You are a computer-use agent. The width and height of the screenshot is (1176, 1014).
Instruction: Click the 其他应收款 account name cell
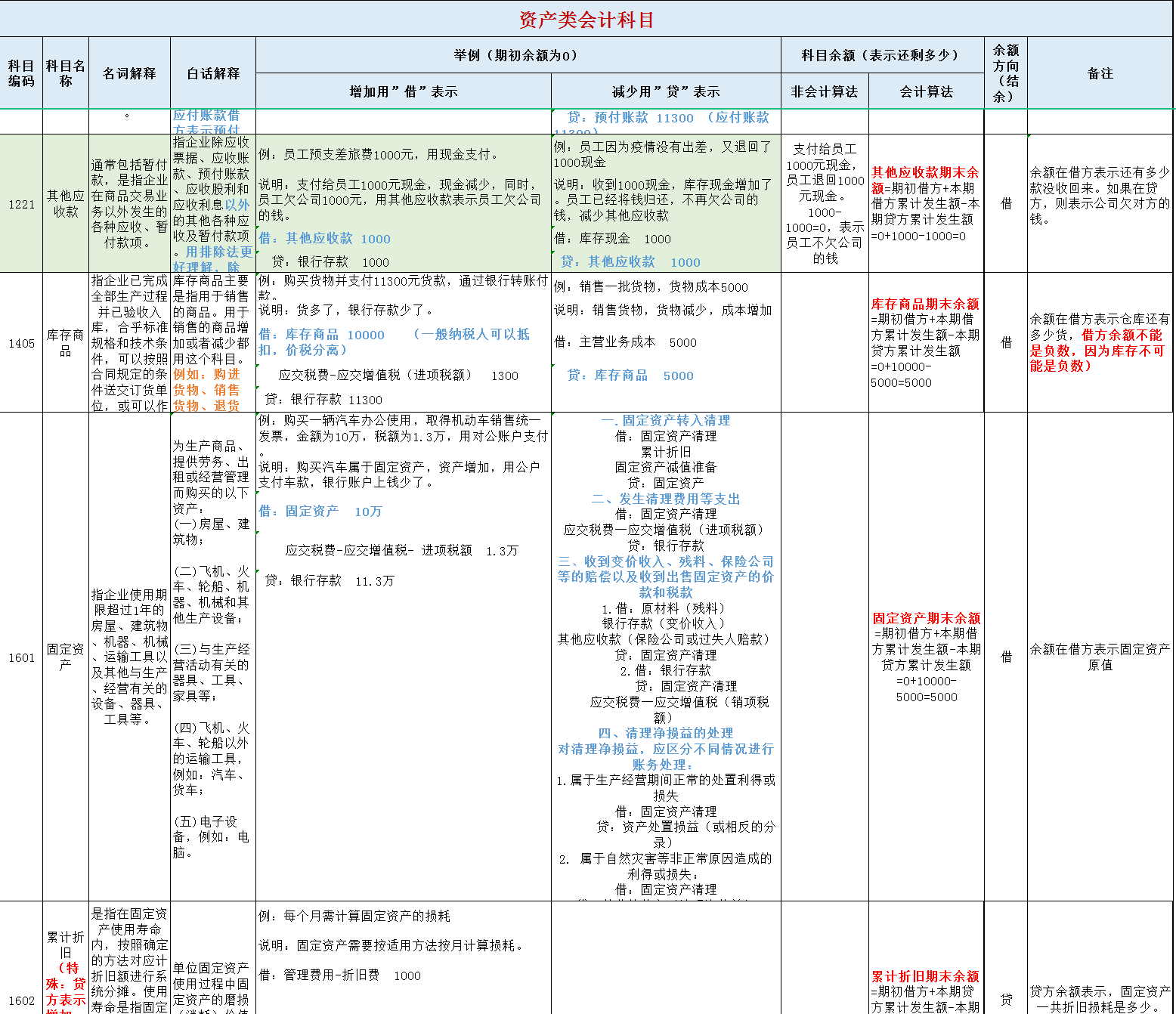click(65, 204)
